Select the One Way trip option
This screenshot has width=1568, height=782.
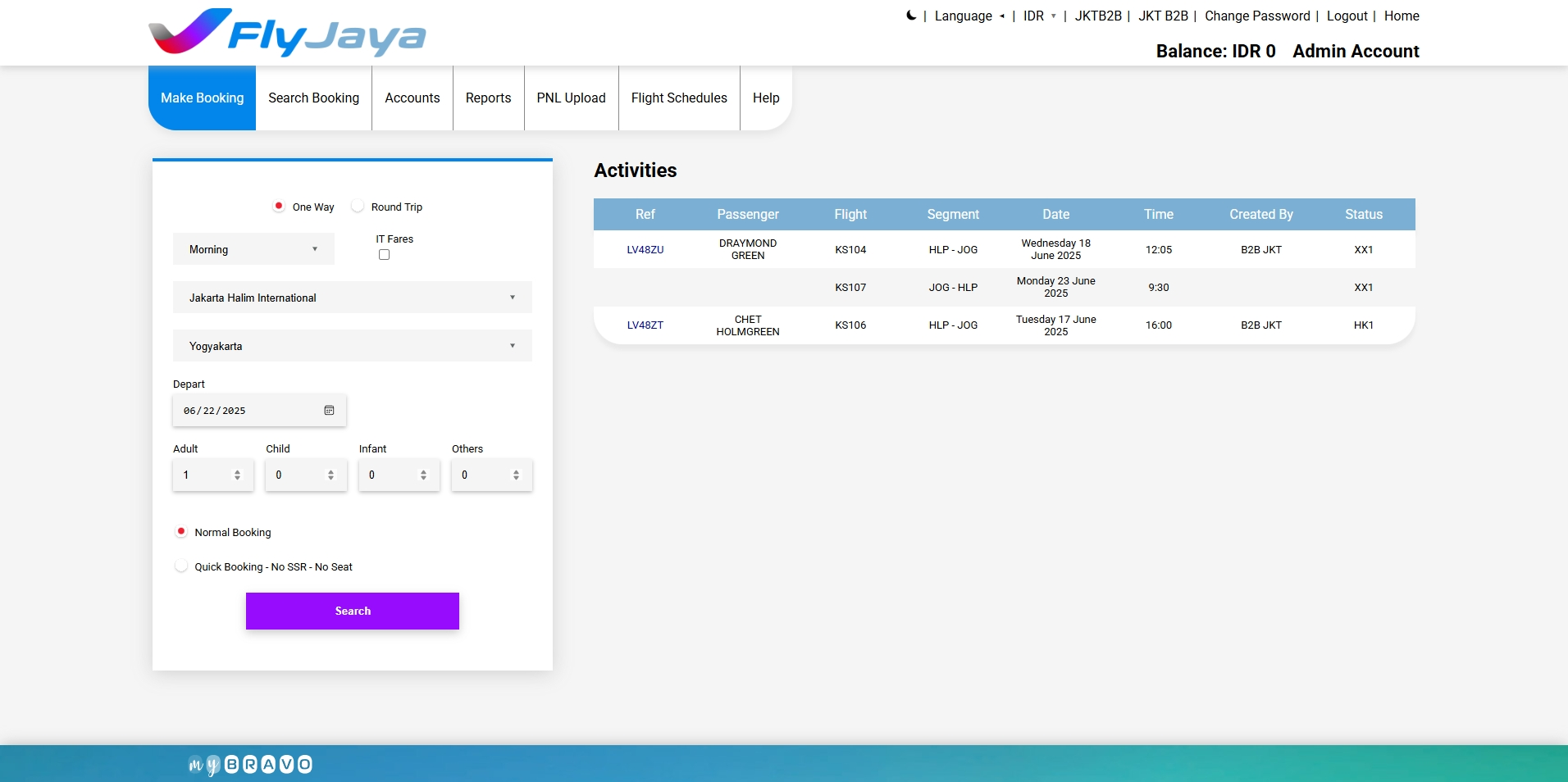[x=279, y=207]
